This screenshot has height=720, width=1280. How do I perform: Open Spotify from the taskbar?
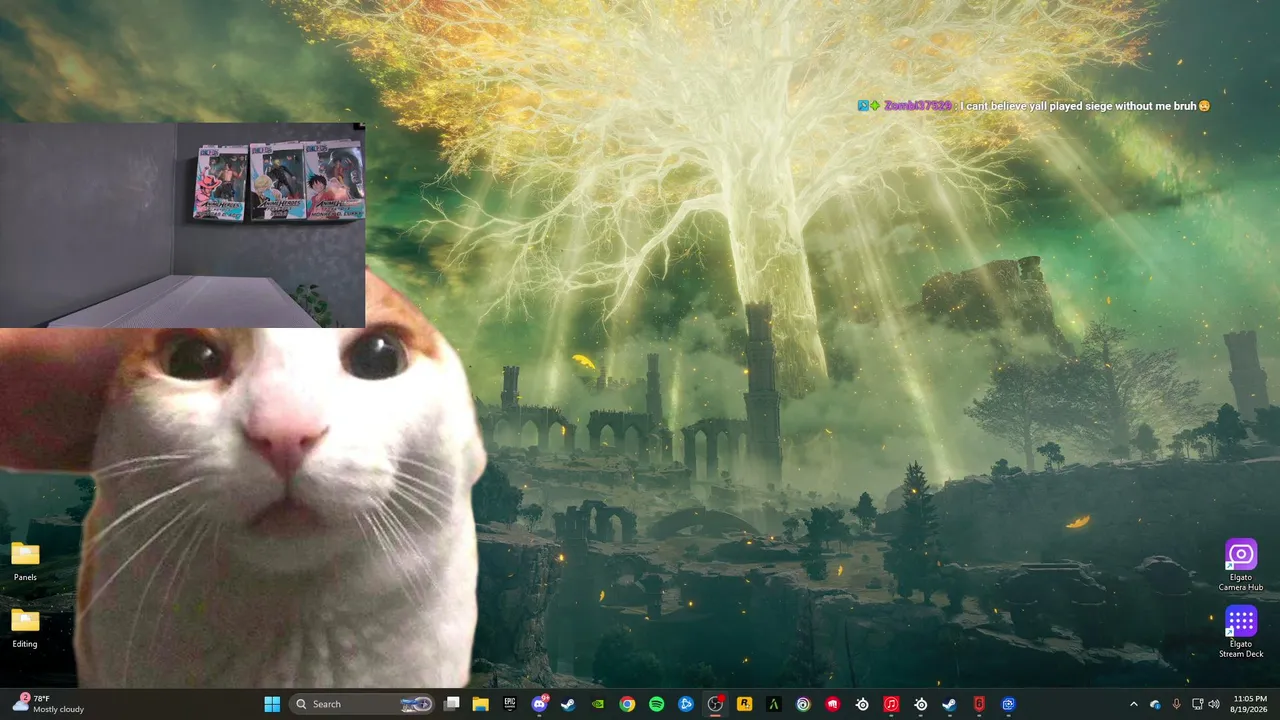656,704
